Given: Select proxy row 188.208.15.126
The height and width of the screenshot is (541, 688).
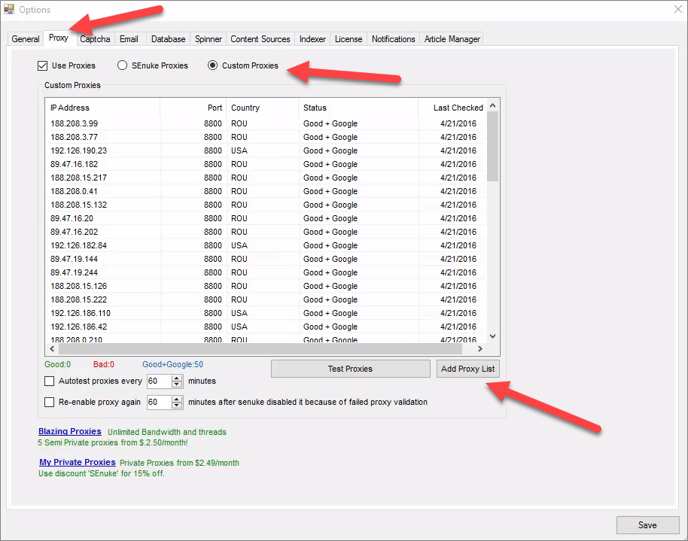Looking at the screenshot, I should [266, 286].
